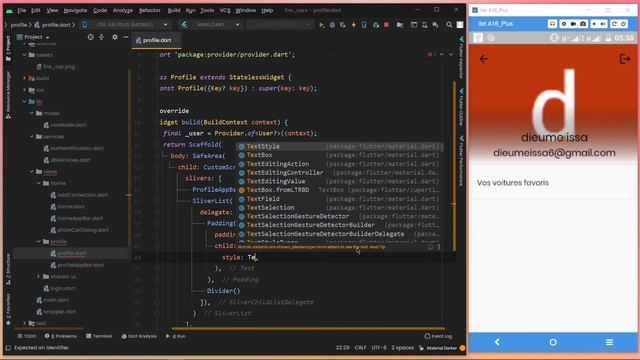Stop the running app with red square
This screenshot has width=640, height=360.
click(x=386, y=25)
